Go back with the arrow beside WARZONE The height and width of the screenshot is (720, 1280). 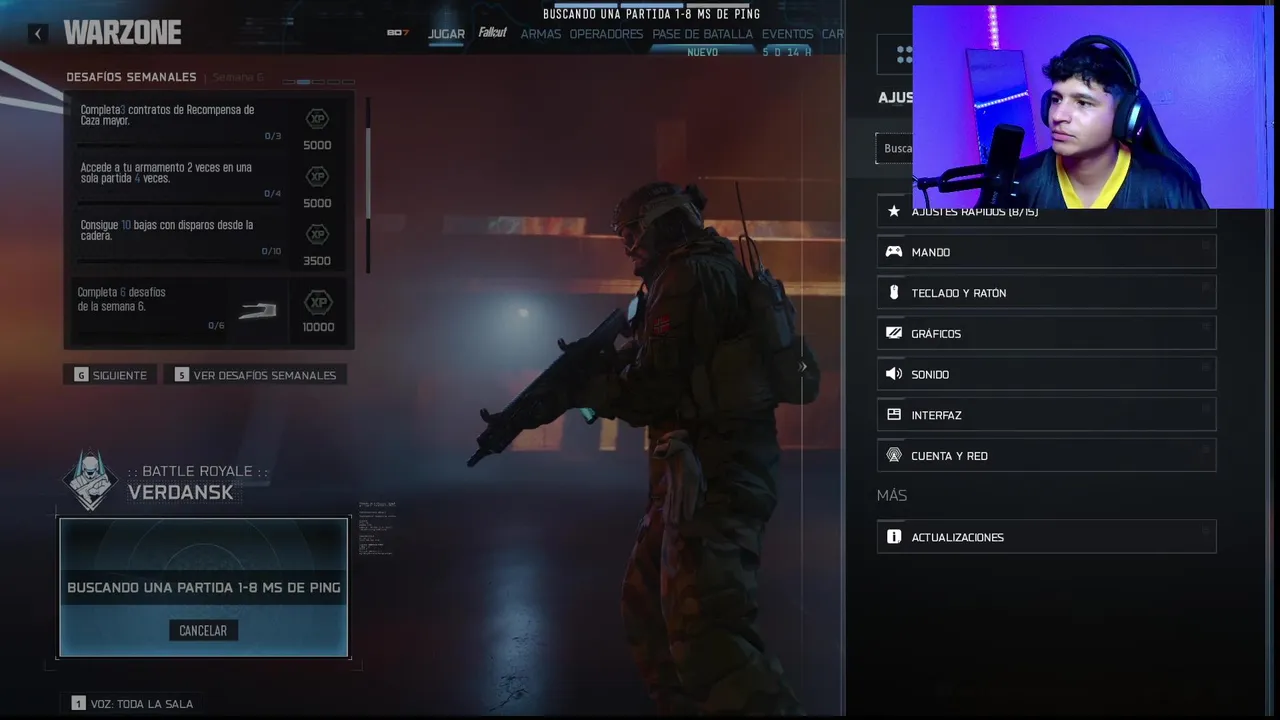[38, 33]
